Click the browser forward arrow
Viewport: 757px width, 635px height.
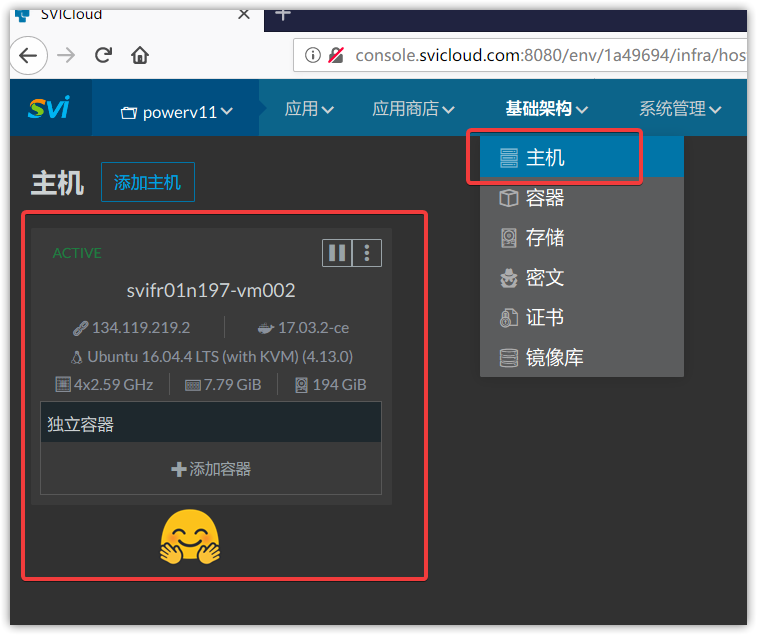coord(66,56)
